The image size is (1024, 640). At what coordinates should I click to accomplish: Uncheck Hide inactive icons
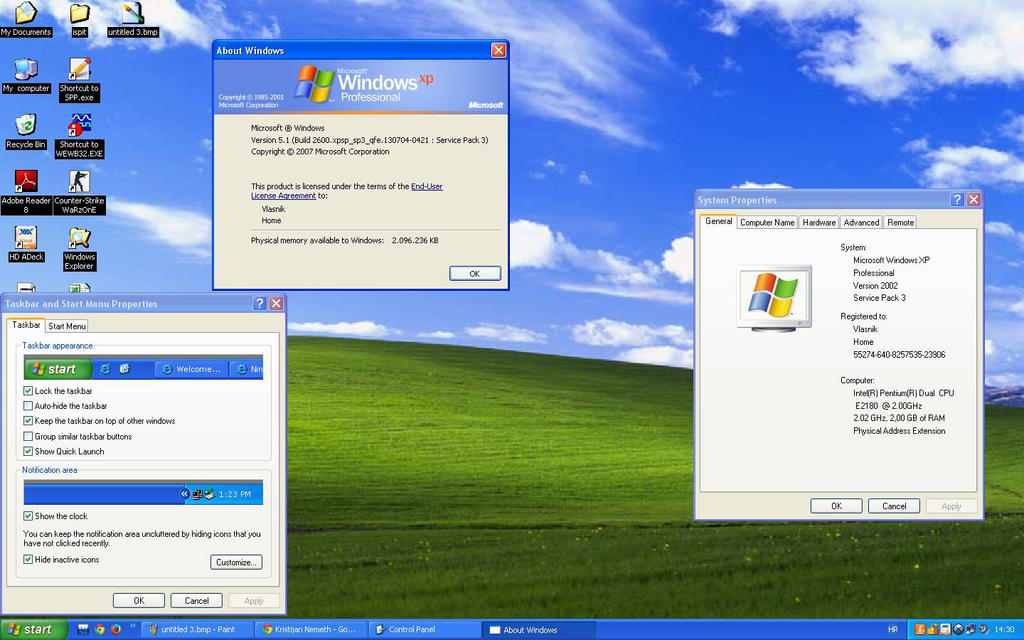point(28,560)
